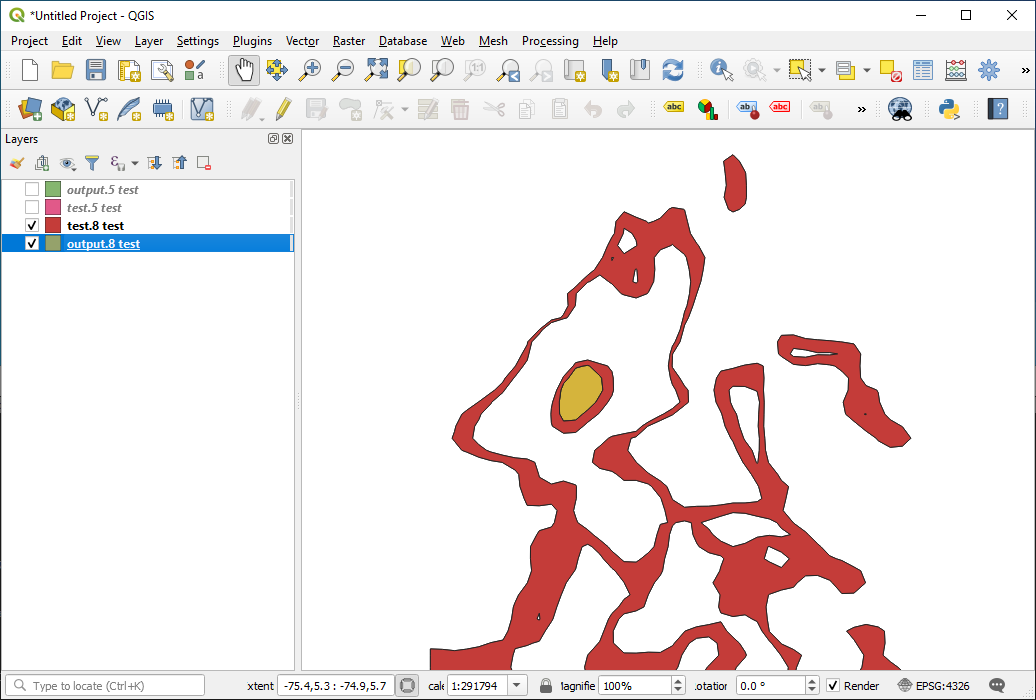The height and width of the screenshot is (700, 1036).
Task: Click the Type to locate search field
Action: point(105,685)
